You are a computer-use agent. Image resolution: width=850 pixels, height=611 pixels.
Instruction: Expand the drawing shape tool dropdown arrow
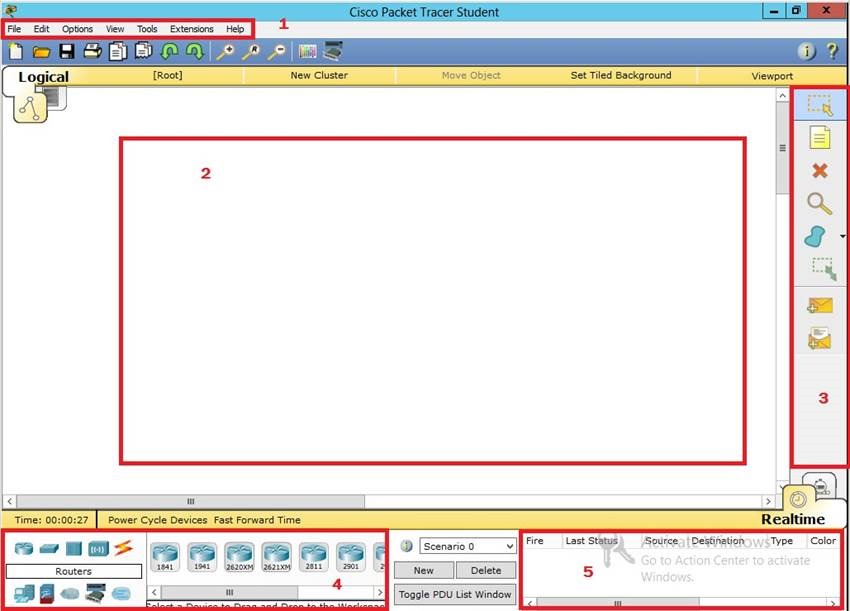click(842, 236)
